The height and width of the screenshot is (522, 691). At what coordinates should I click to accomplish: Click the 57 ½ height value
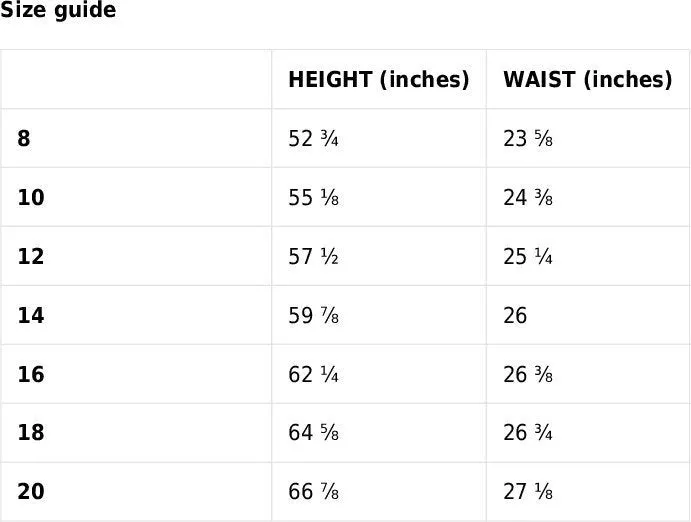coord(313,256)
